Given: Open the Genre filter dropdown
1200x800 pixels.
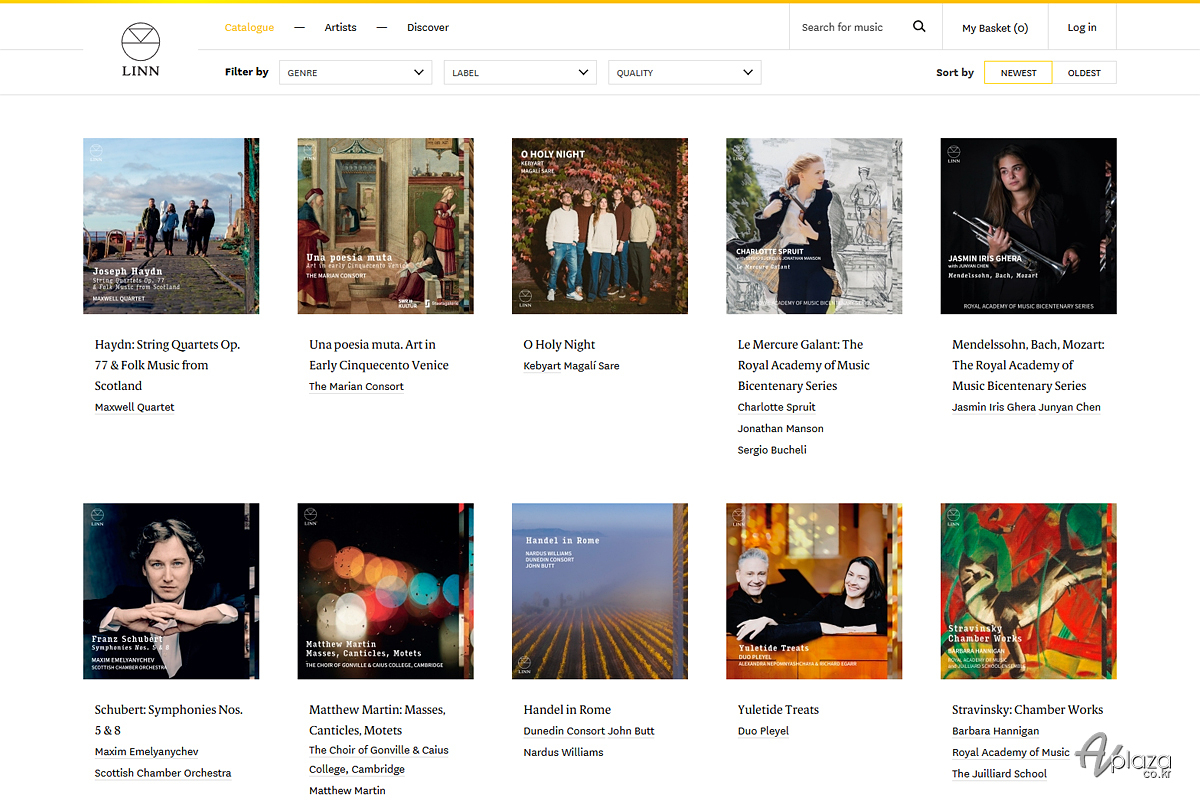Looking at the screenshot, I should (354, 72).
